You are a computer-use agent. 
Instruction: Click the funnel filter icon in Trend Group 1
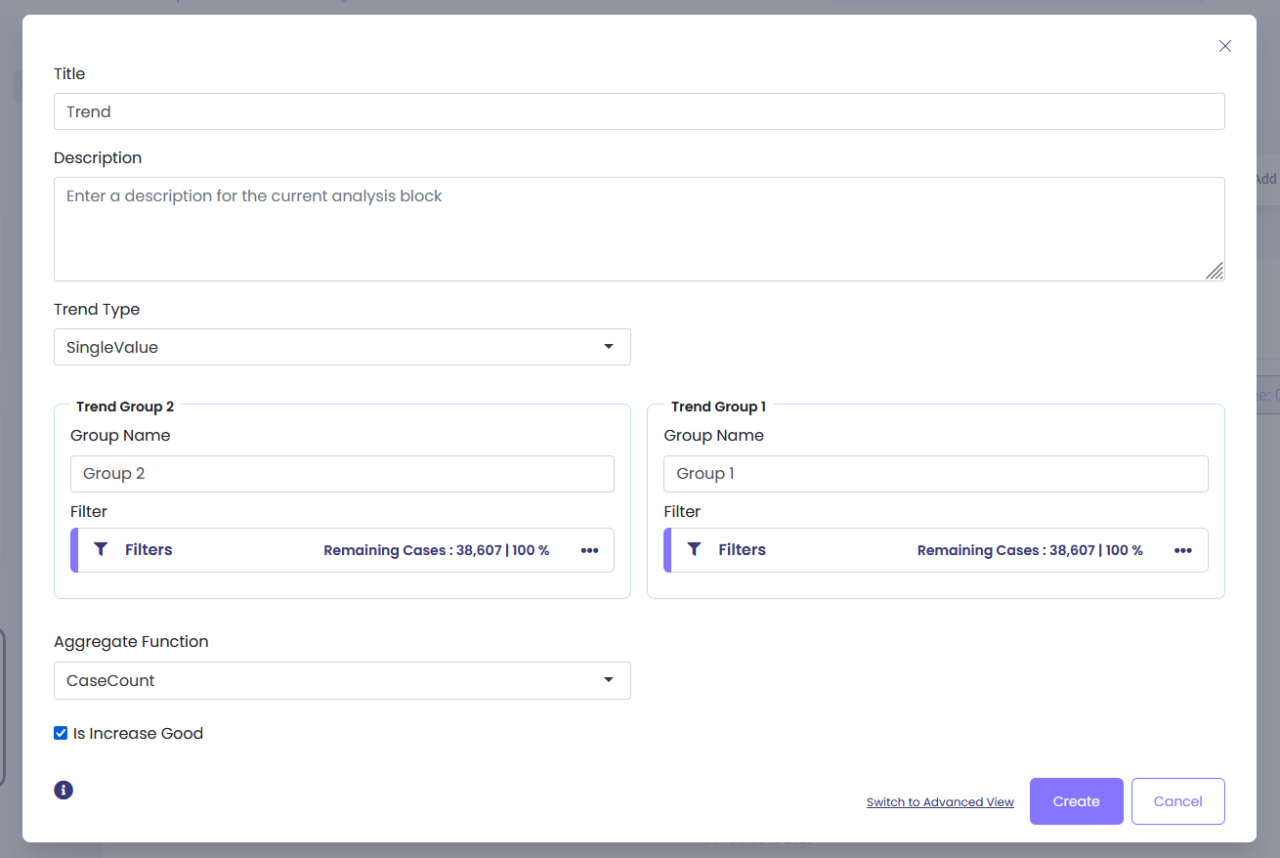pos(694,549)
